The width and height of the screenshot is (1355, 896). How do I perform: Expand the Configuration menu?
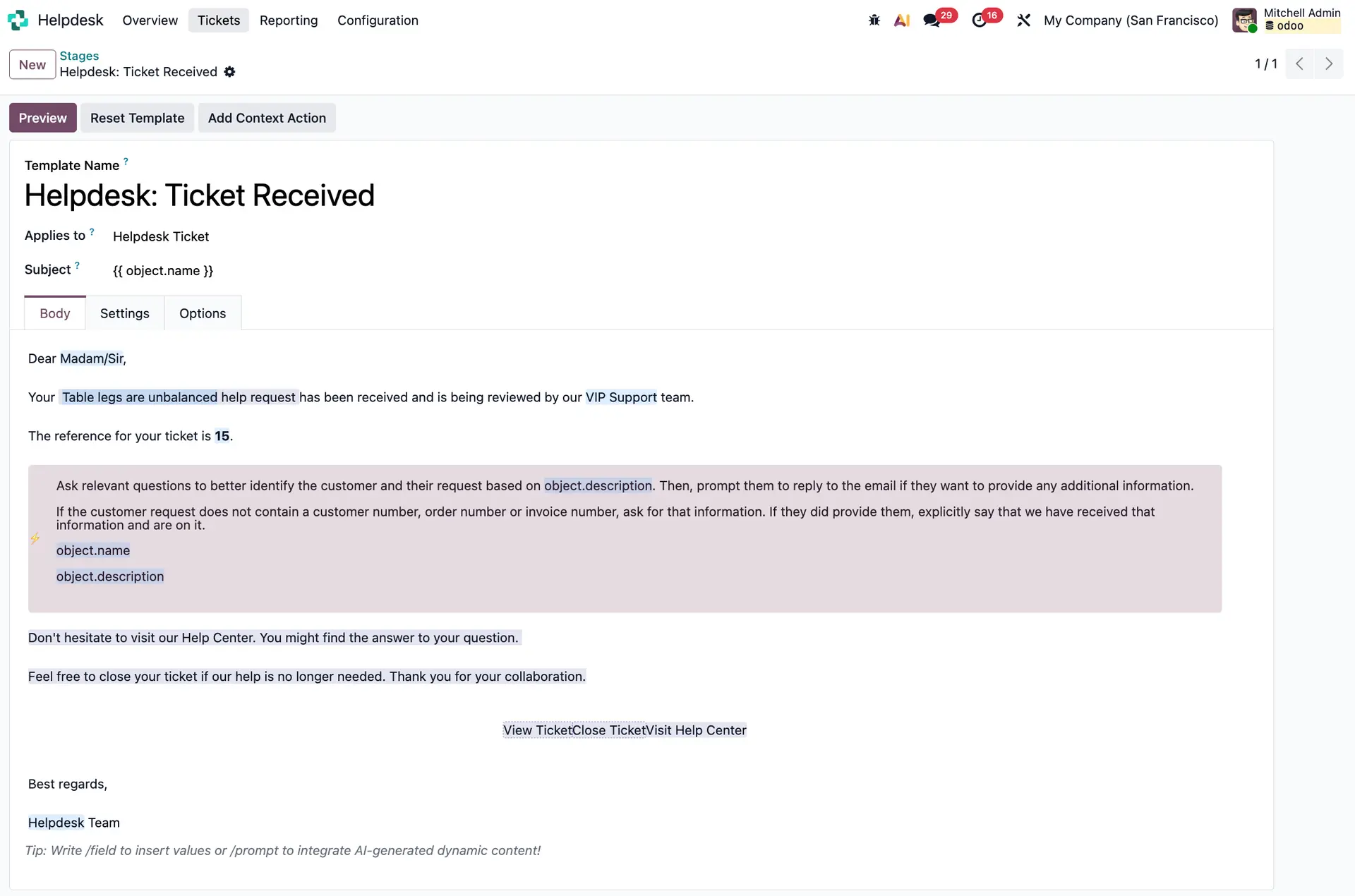click(x=378, y=20)
